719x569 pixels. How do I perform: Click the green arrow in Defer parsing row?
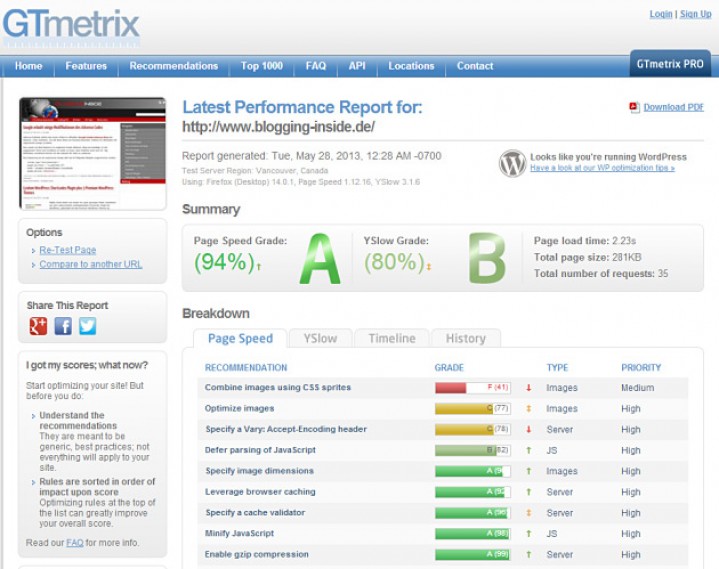tap(529, 450)
